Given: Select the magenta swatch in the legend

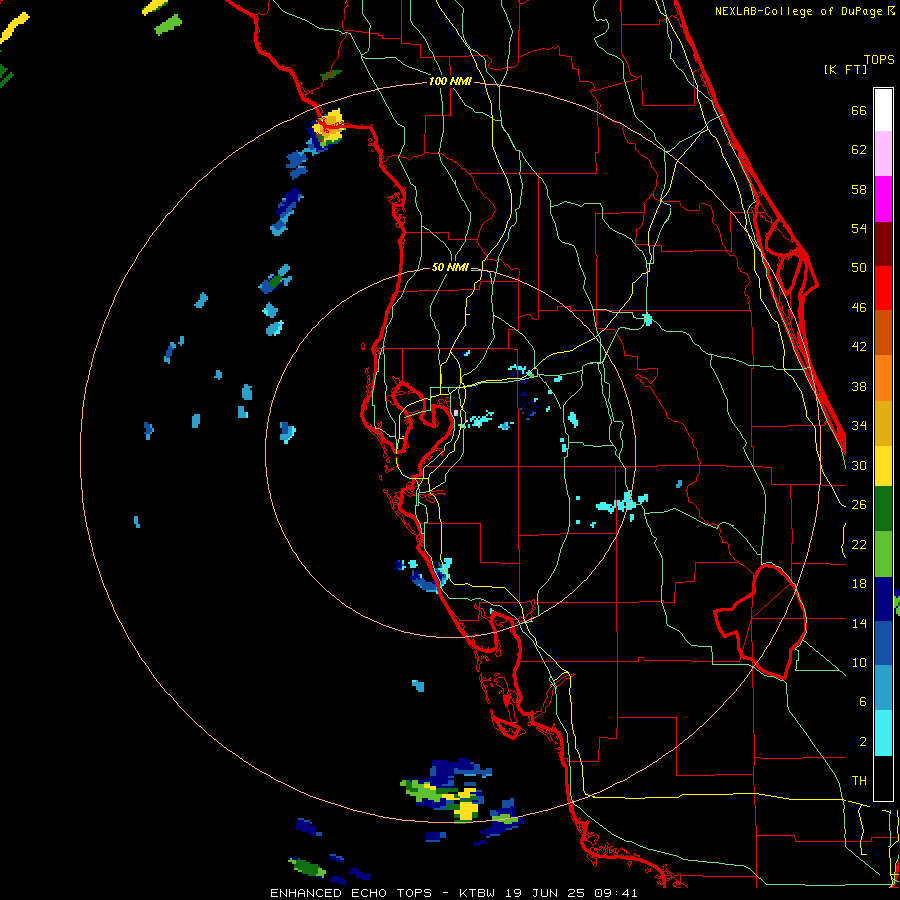Looking at the screenshot, I should point(883,199).
